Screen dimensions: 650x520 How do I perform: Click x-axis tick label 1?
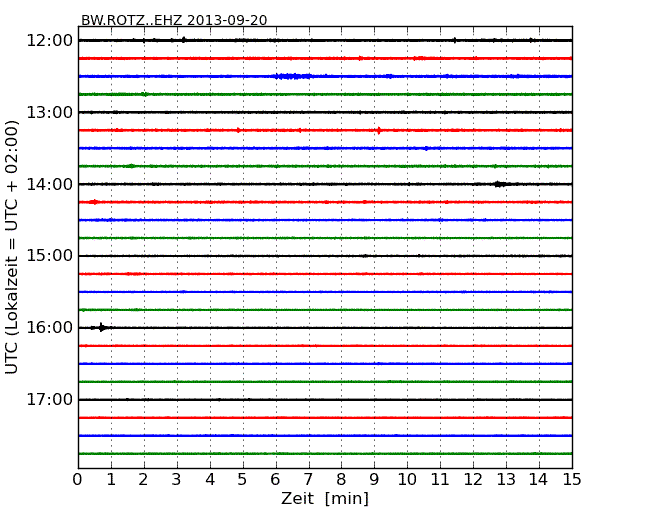[x=111, y=480]
